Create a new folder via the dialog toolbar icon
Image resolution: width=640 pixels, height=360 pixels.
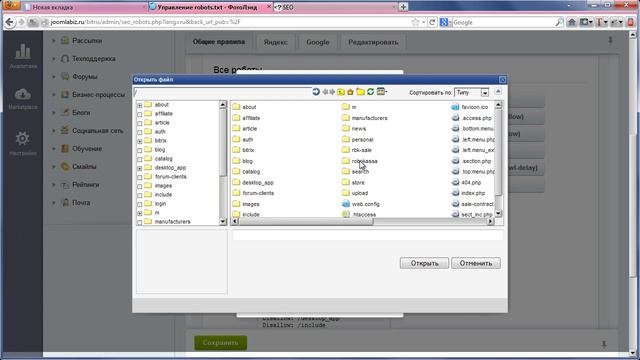tap(360, 92)
